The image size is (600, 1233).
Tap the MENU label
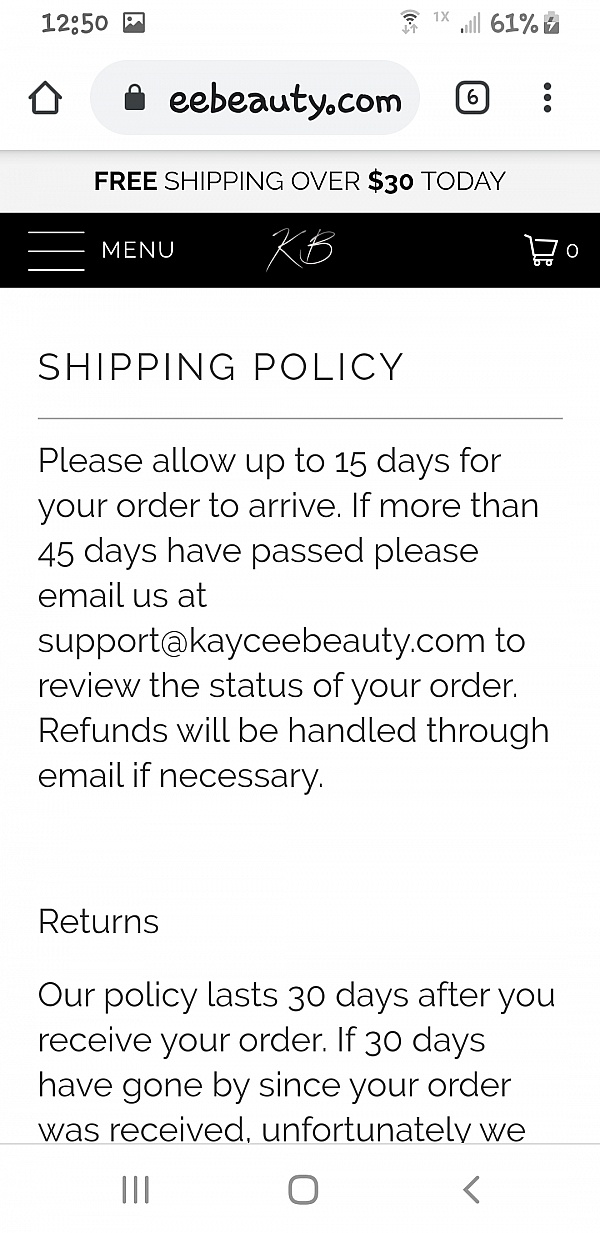(x=138, y=250)
